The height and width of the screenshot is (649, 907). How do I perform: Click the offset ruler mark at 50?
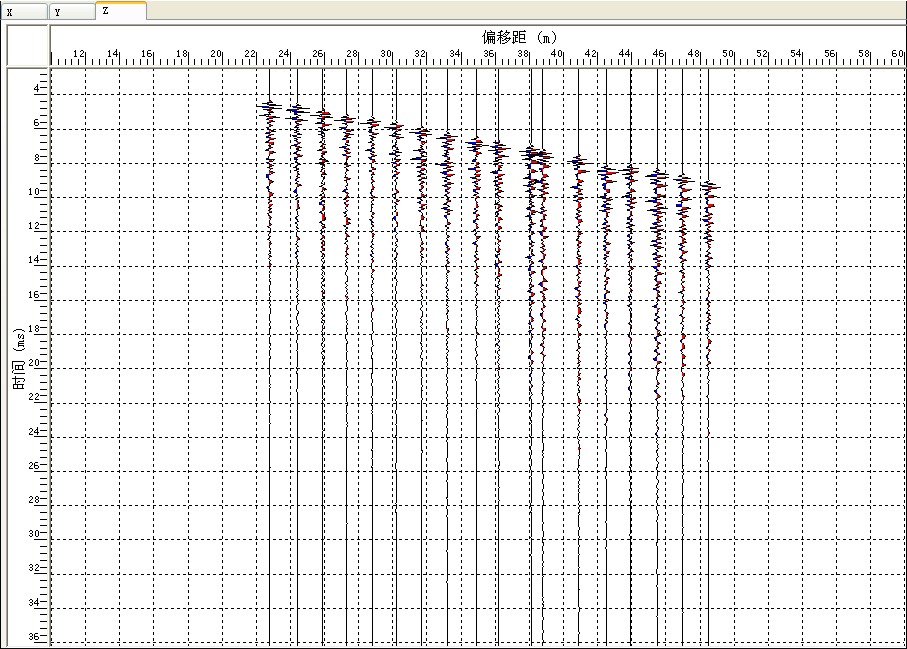pos(727,54)
